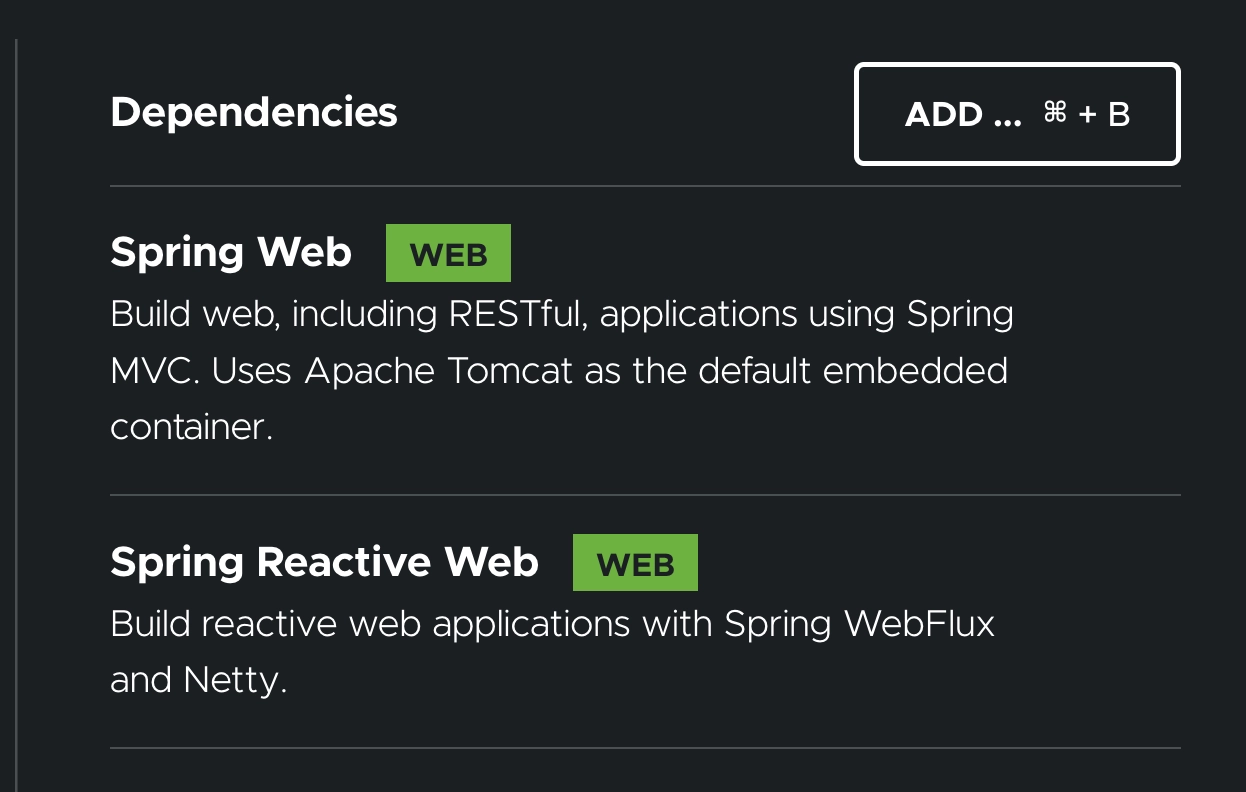Screen dimensions: 1246x792
Task: Click the Dependencies section heading
Action: tap(254, 112)
